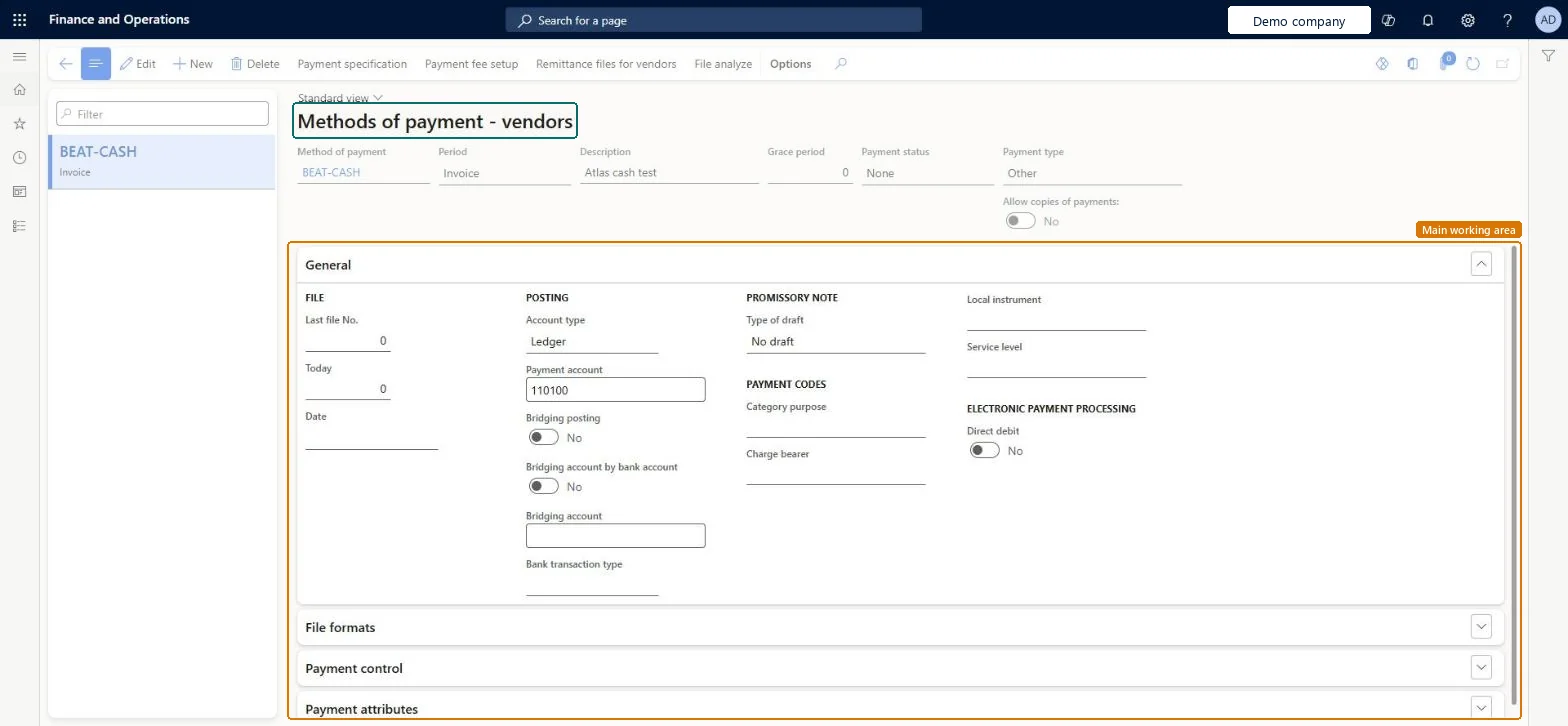Open Payment specification menu
The width and height of the screenshot is (1568, 726).
pyautogui.click(x=352, y=64)
